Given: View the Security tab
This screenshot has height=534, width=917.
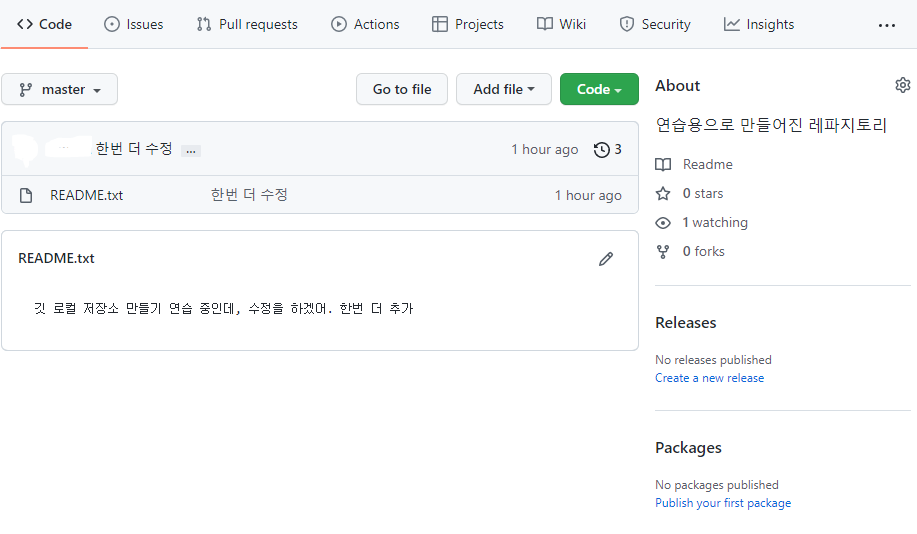Looking at the screenshot, I should [655, 24].
